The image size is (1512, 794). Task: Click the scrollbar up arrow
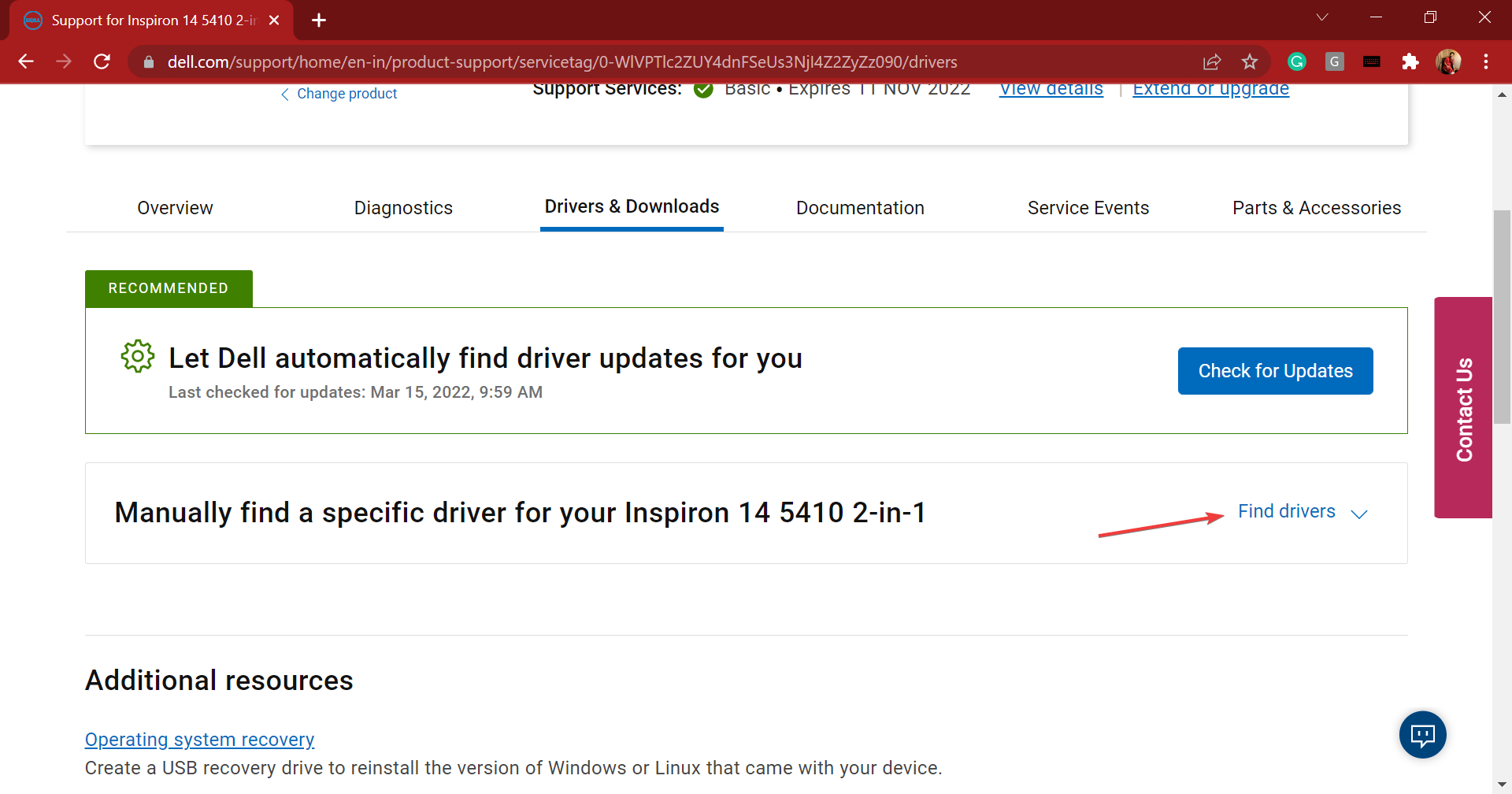(x=1502, y=95)
